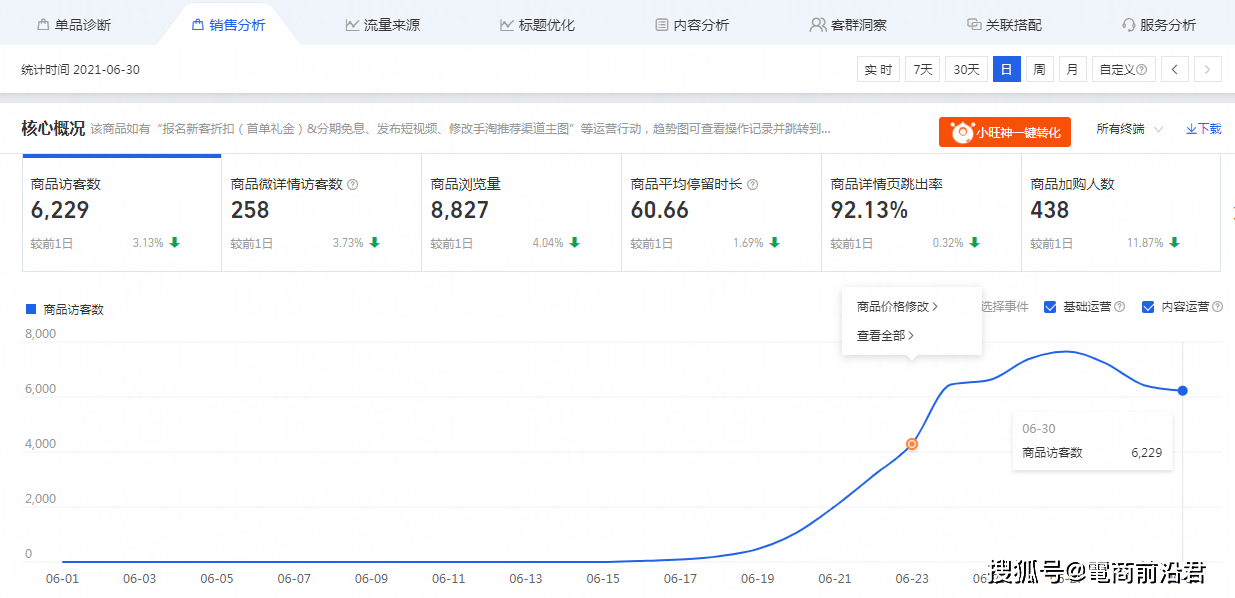Expand 商品价格修改 in the popup

pyautogui.click(x=897, y=307)
